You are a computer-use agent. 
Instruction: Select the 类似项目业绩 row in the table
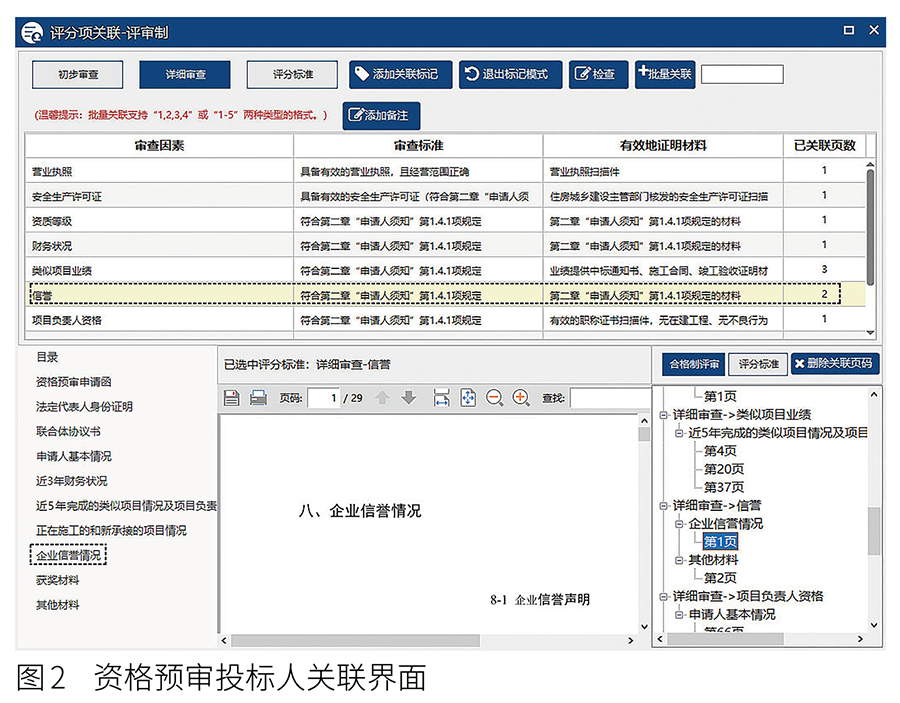160,270
